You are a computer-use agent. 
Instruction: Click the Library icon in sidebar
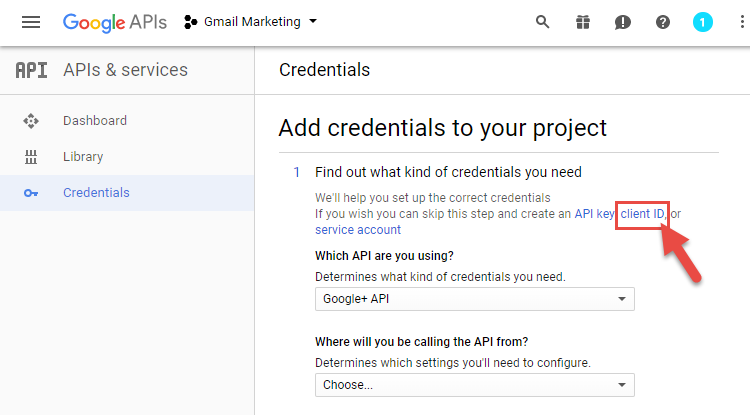click(x=31, y=157)
